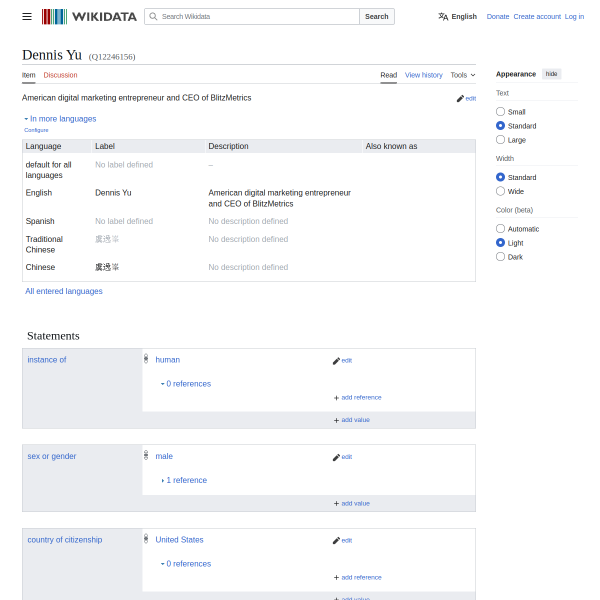Screen dimensions: 600x600
Task: Collapse the In more languages section
Action: pyautogui.click(x=60, y=119)
